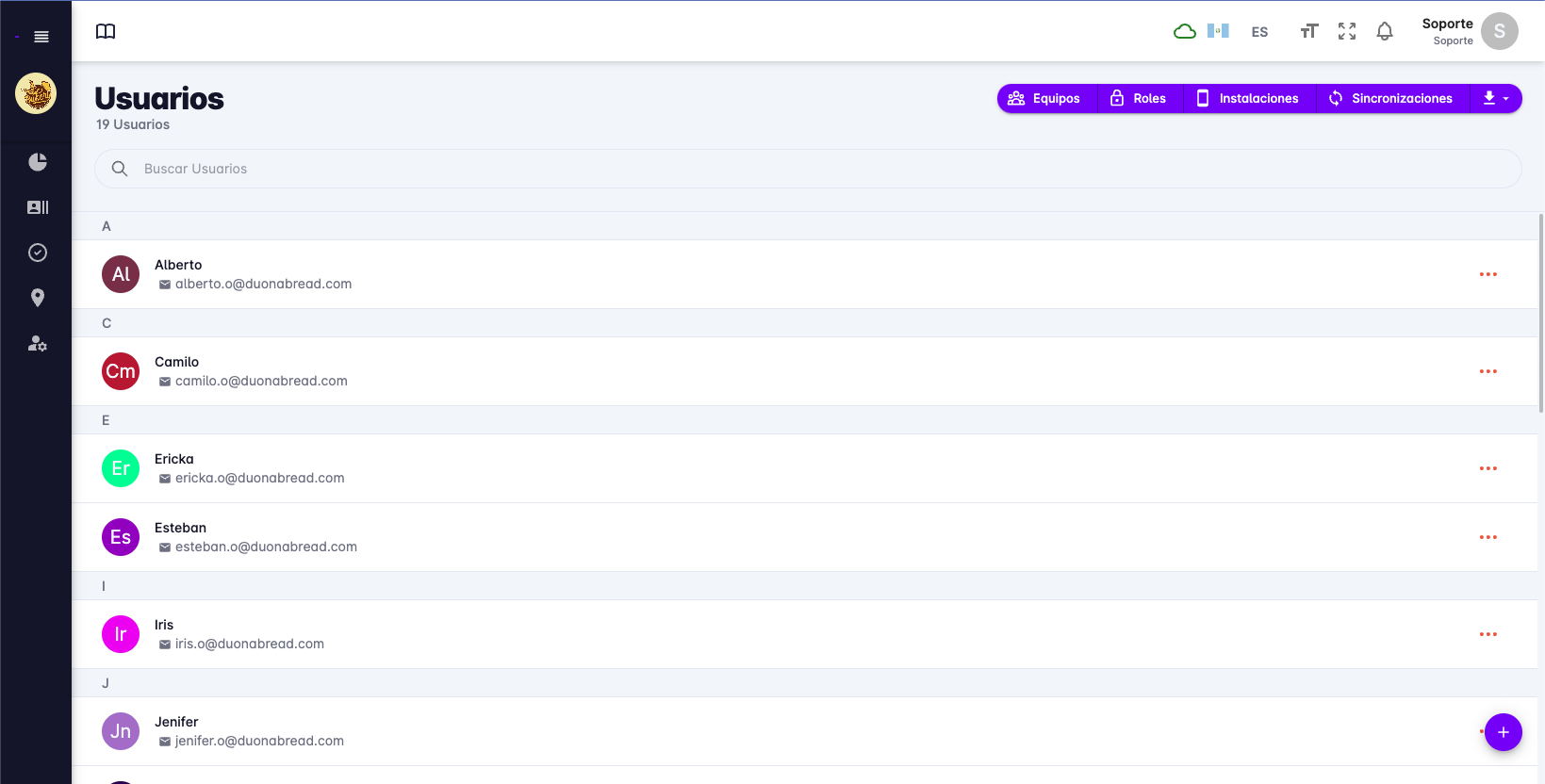Open the three-dot options menu for Alberto

pos(1487,274)
